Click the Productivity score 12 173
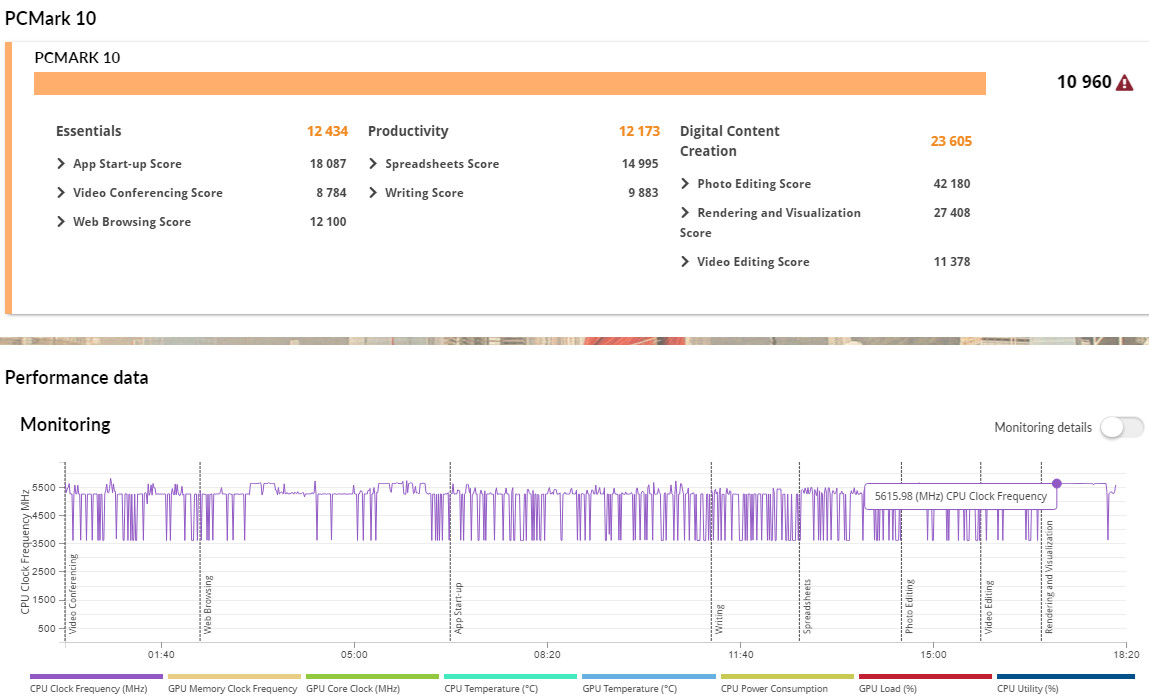This screenshot has height=699, width=1149. tap(639, 131)
